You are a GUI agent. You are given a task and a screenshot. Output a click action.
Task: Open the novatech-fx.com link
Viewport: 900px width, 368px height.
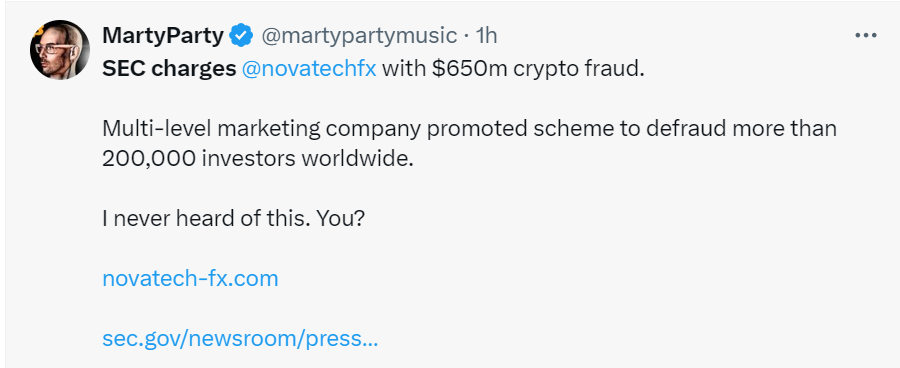[x=190, y=278]
